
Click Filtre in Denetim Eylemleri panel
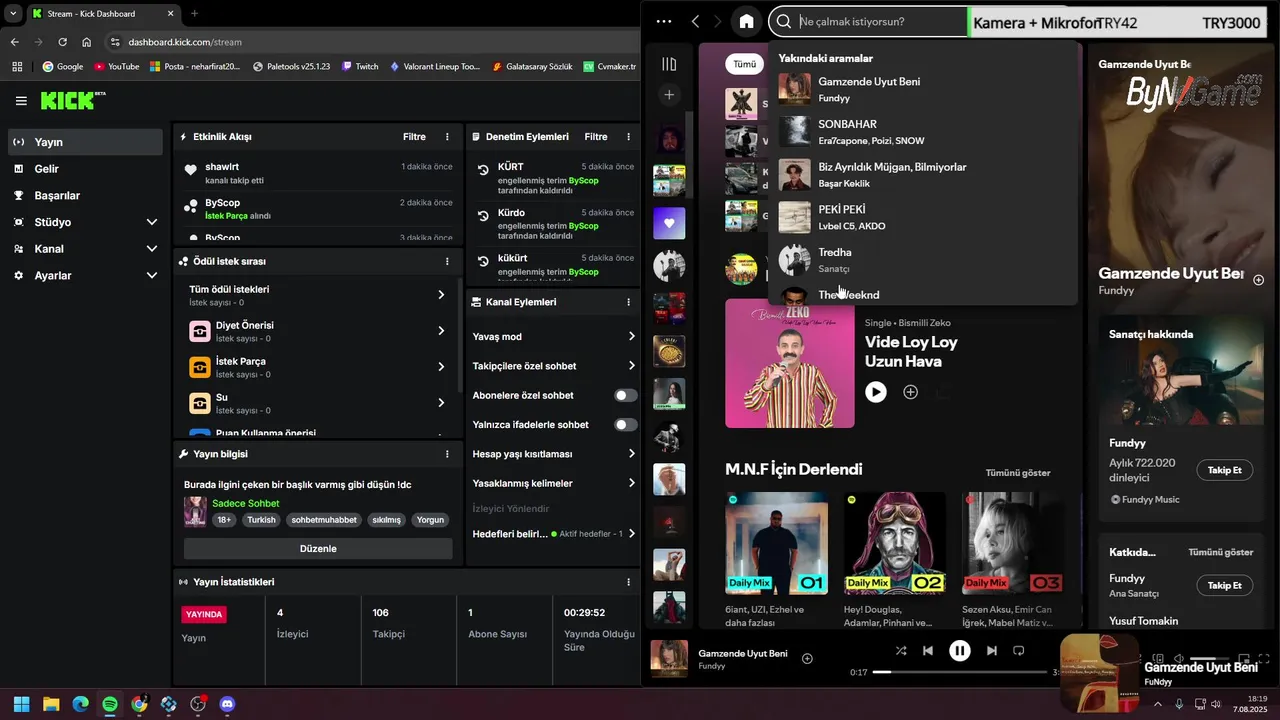pyautogui.click(x=596, y=137)
